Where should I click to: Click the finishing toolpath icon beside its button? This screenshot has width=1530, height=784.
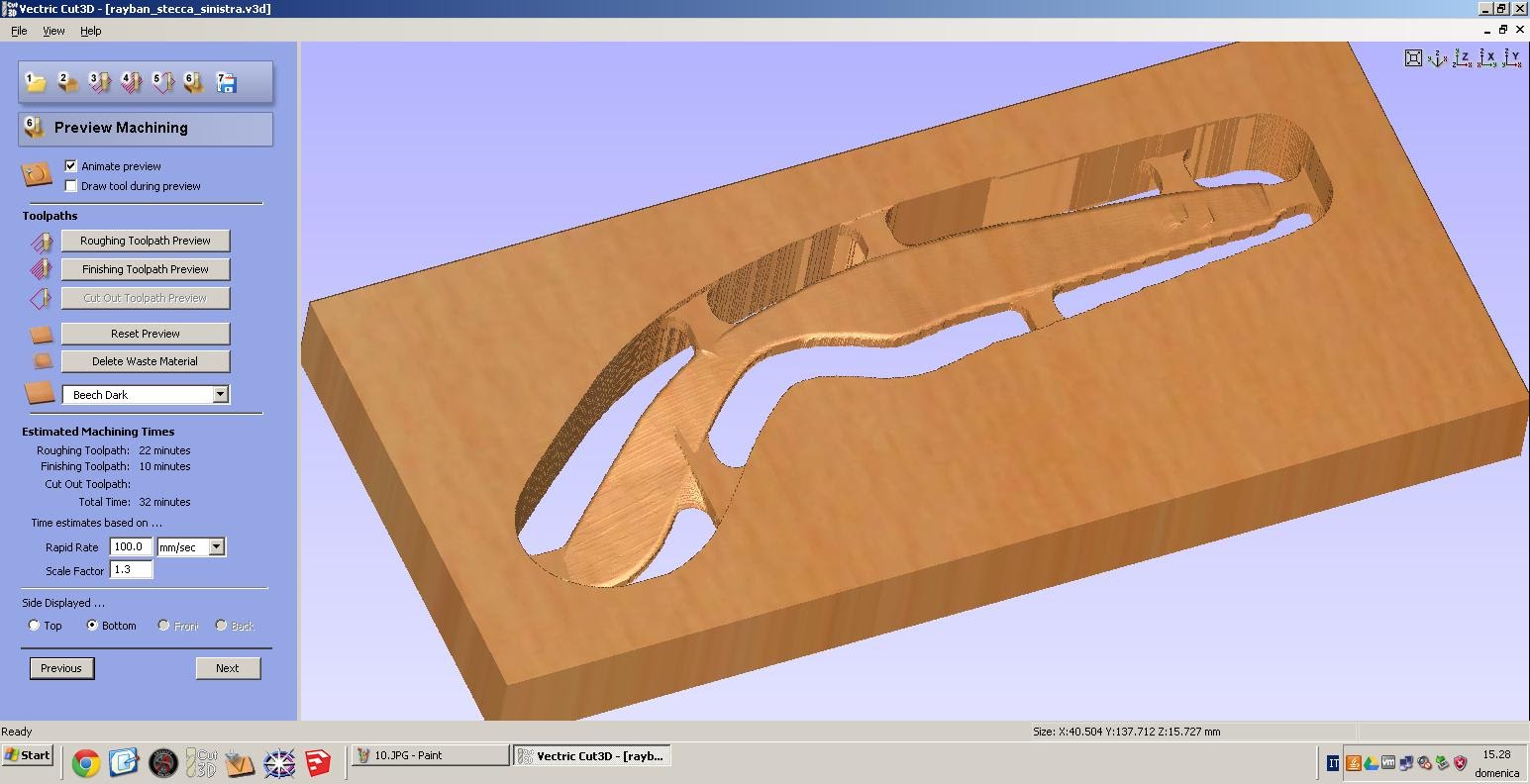coord(42,269)
